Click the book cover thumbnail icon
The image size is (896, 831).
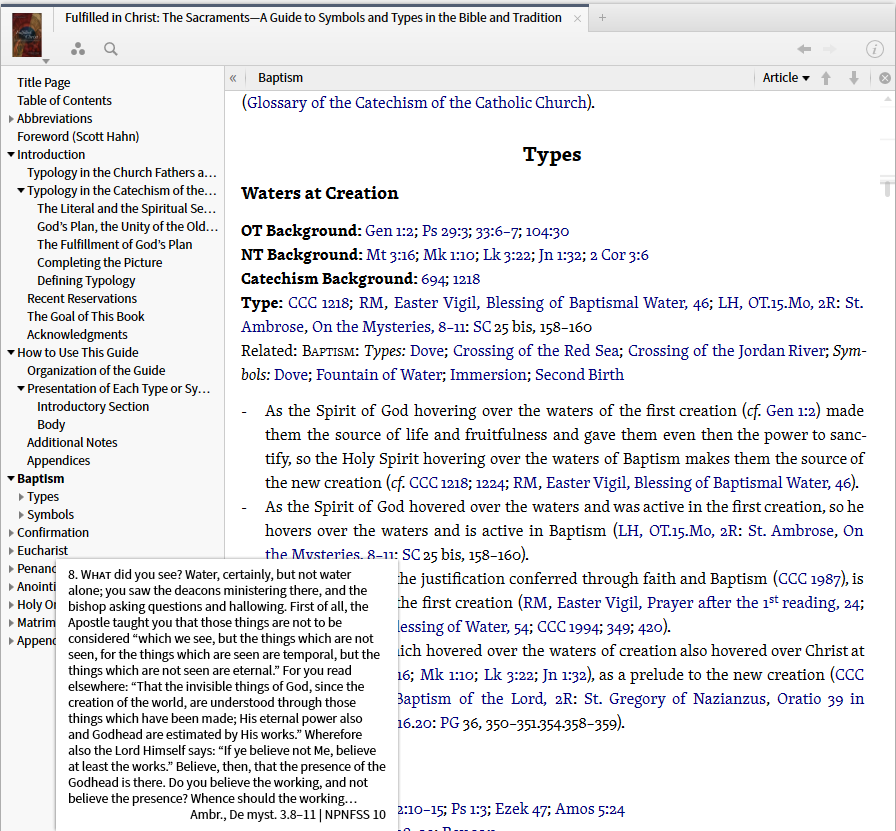tap(27, 34)
